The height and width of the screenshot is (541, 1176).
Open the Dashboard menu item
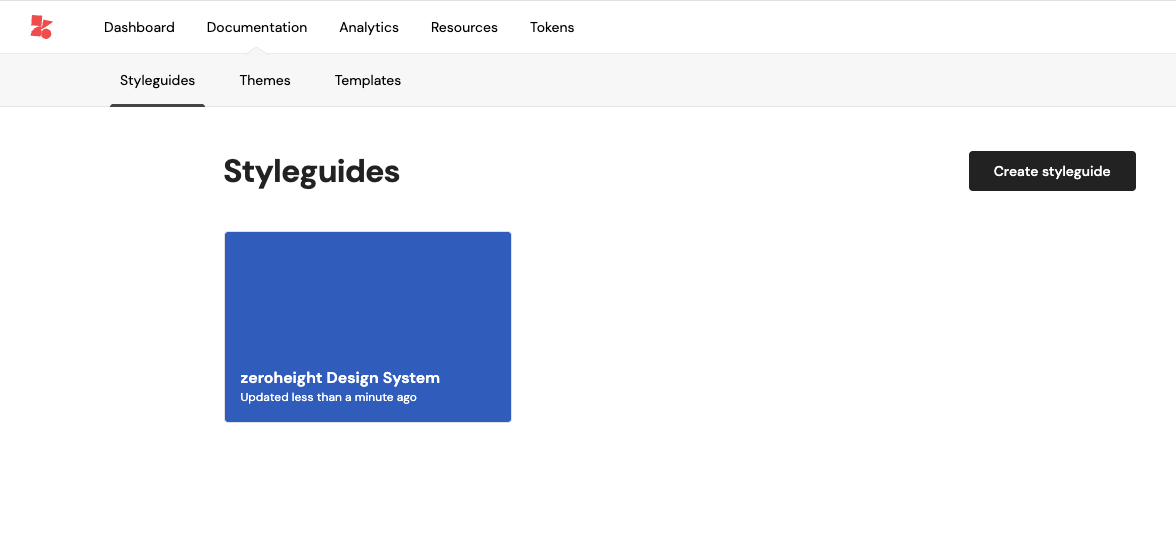pos(139,27)
